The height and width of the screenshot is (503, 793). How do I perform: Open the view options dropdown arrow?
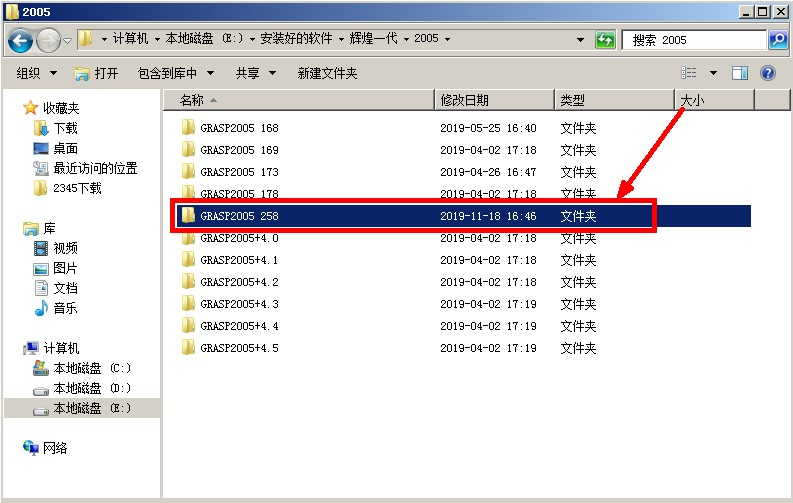click(x=713, y=73)
